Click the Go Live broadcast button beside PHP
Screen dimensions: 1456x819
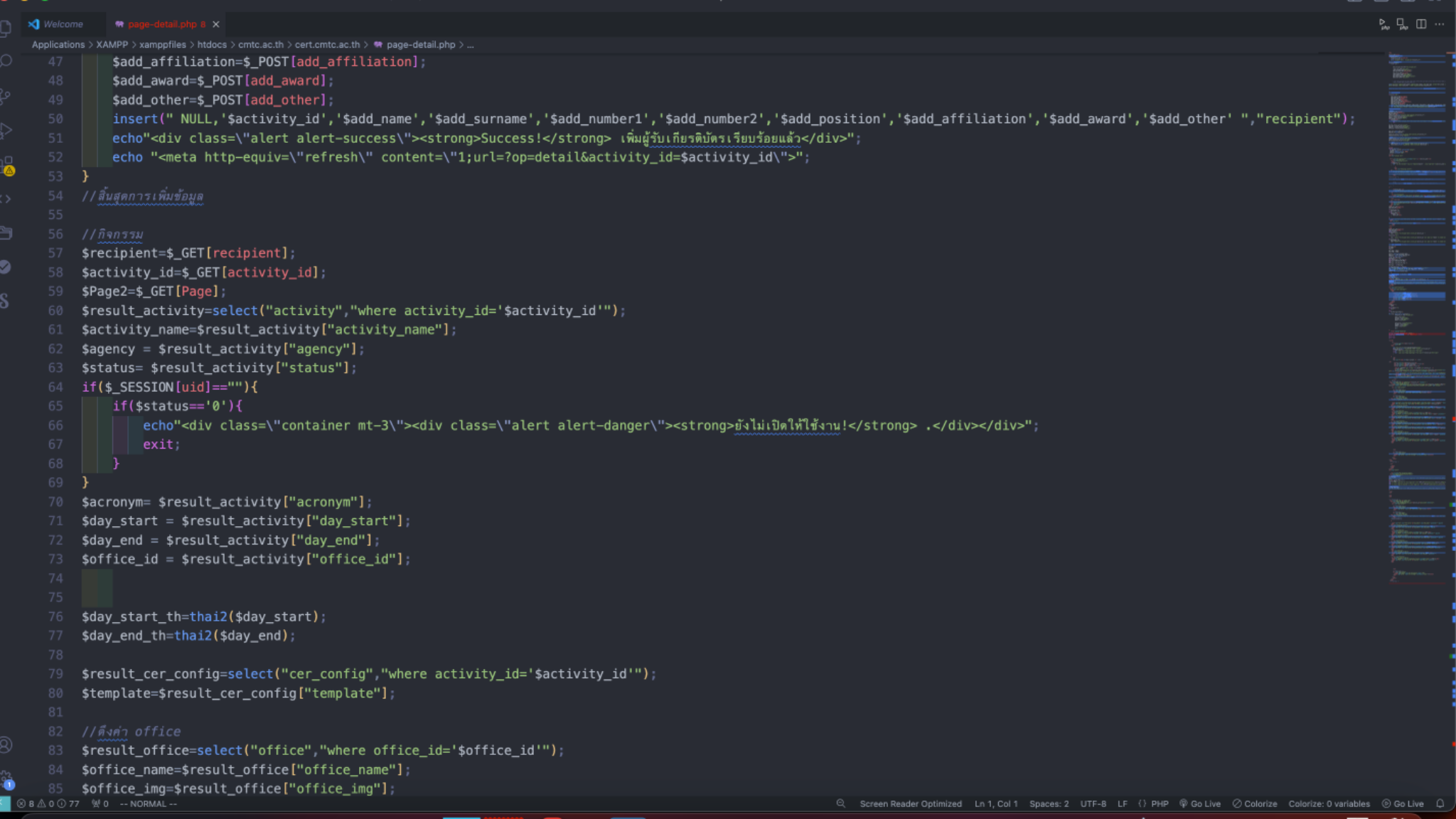tap(1200, 803)
